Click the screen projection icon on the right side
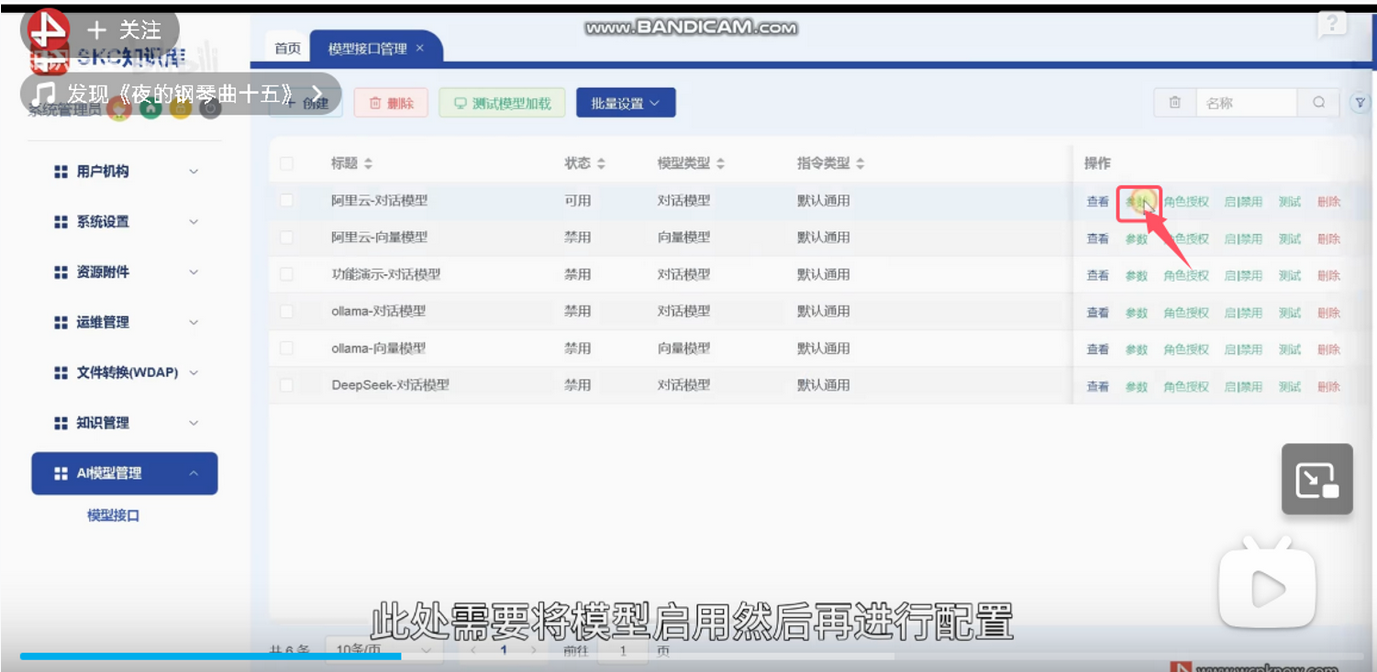The width and height of the screenshot is (1377, 672). [x=1316, y=478]
